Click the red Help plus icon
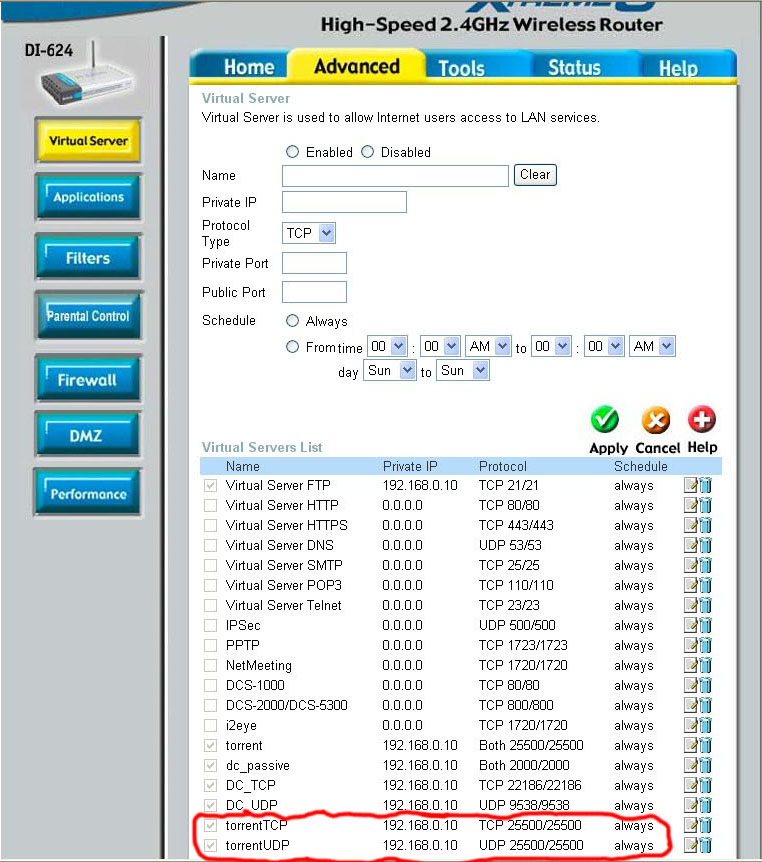 tap(702, 419)
